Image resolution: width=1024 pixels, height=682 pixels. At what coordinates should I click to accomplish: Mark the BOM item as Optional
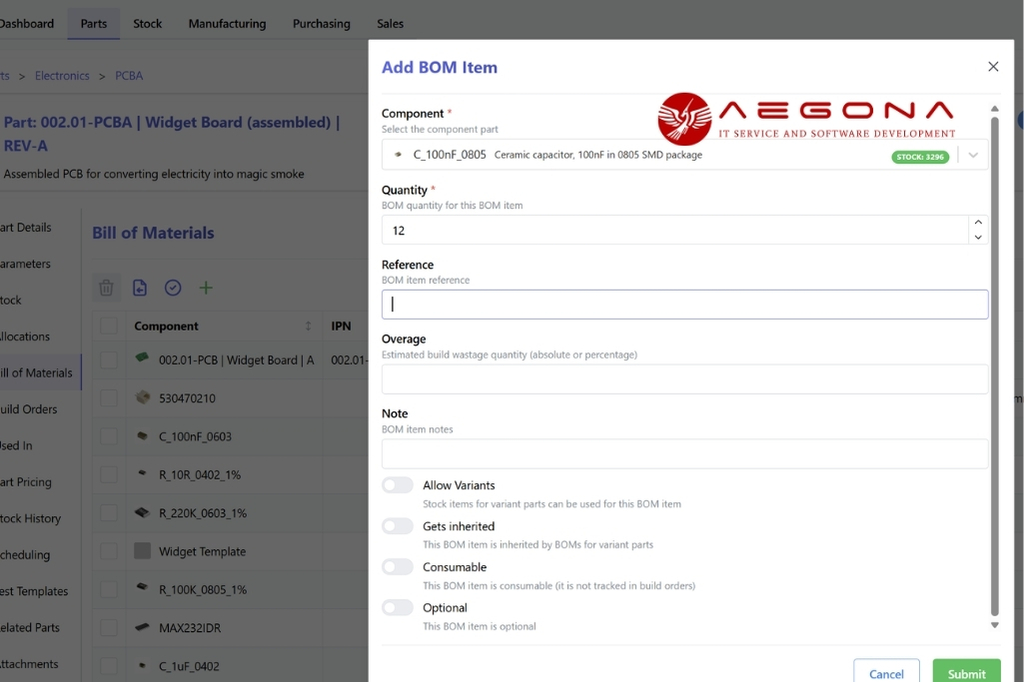[397, 607]
